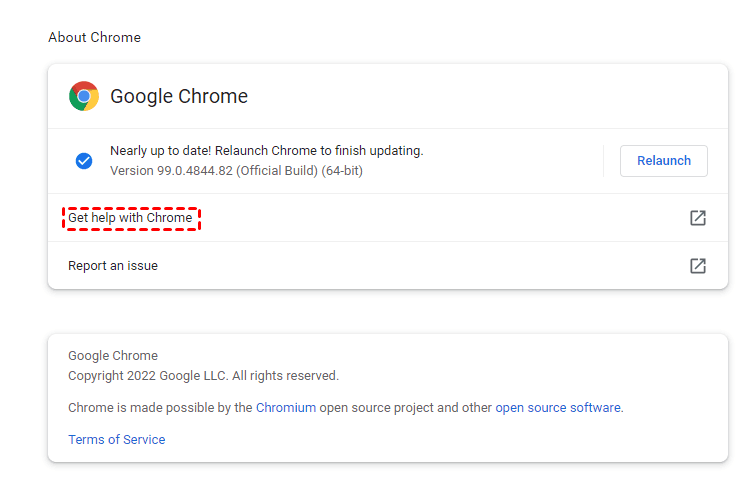The height and width of the screenshot is (484, 756).
Task: Click external link icon beside Report an issue
Action: [698, 266]
